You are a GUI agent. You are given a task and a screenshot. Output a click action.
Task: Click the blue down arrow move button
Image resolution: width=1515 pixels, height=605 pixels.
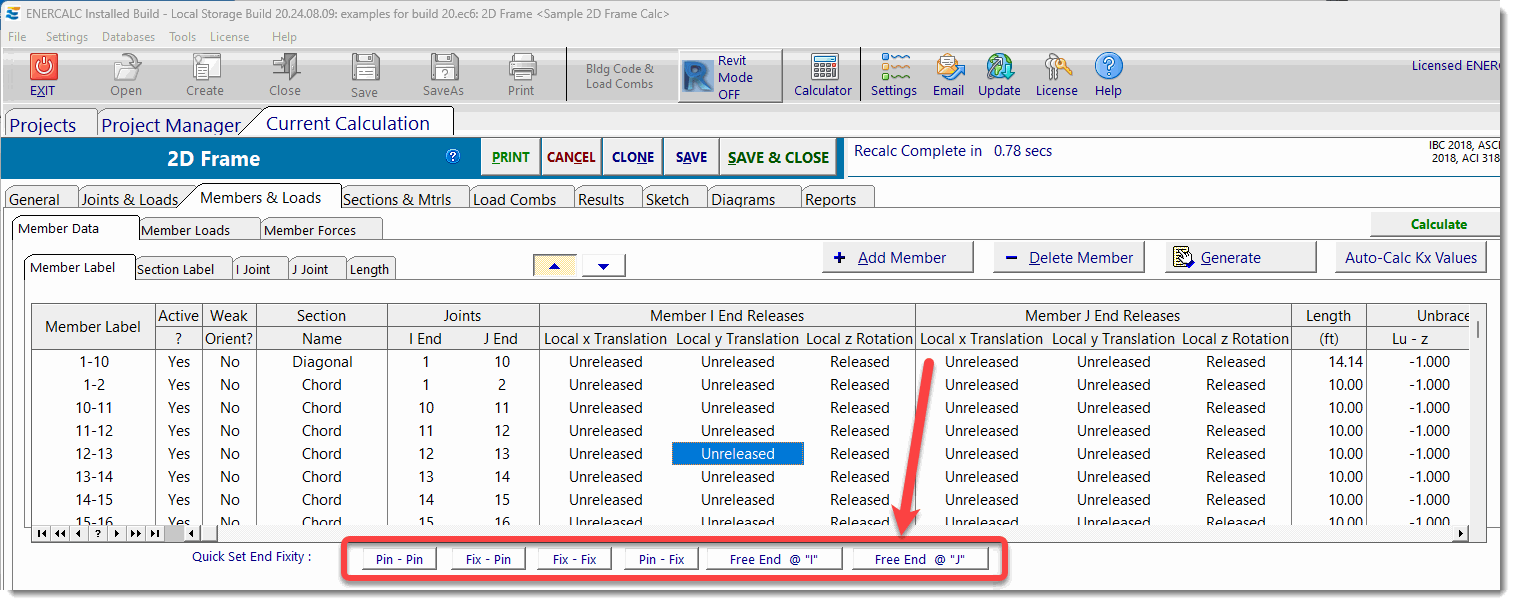(x=604, y=266)
